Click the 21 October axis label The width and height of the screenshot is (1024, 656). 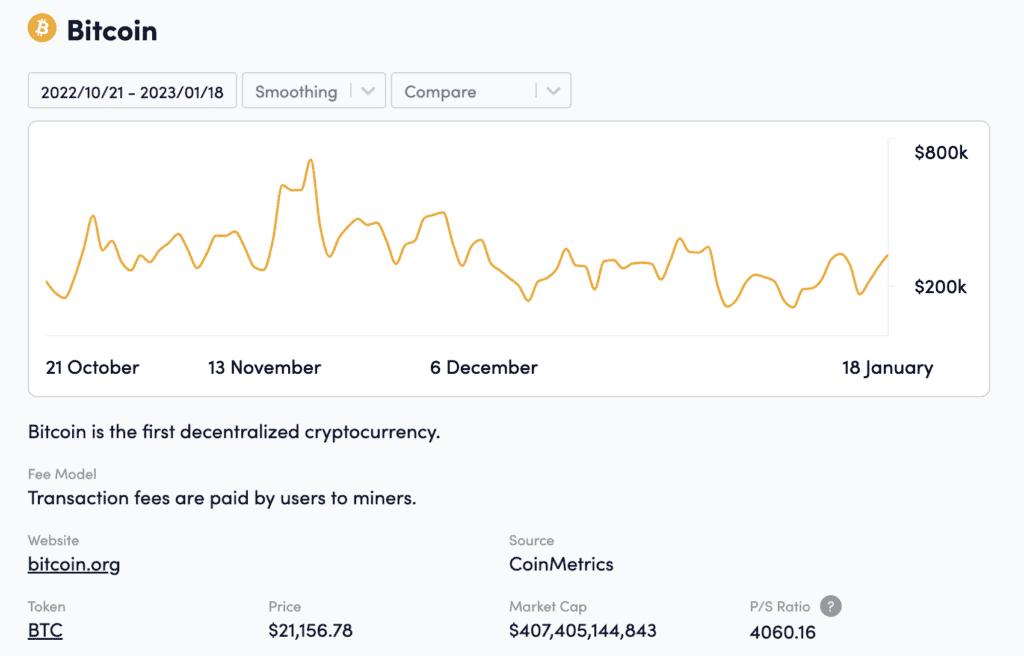92,368
